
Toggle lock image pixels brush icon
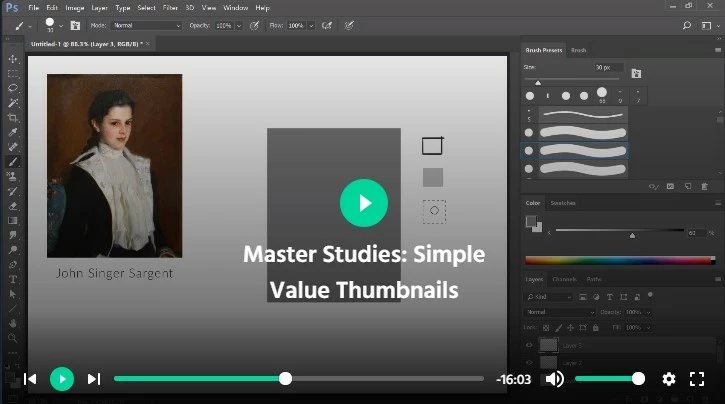click(x=559, y=328)
